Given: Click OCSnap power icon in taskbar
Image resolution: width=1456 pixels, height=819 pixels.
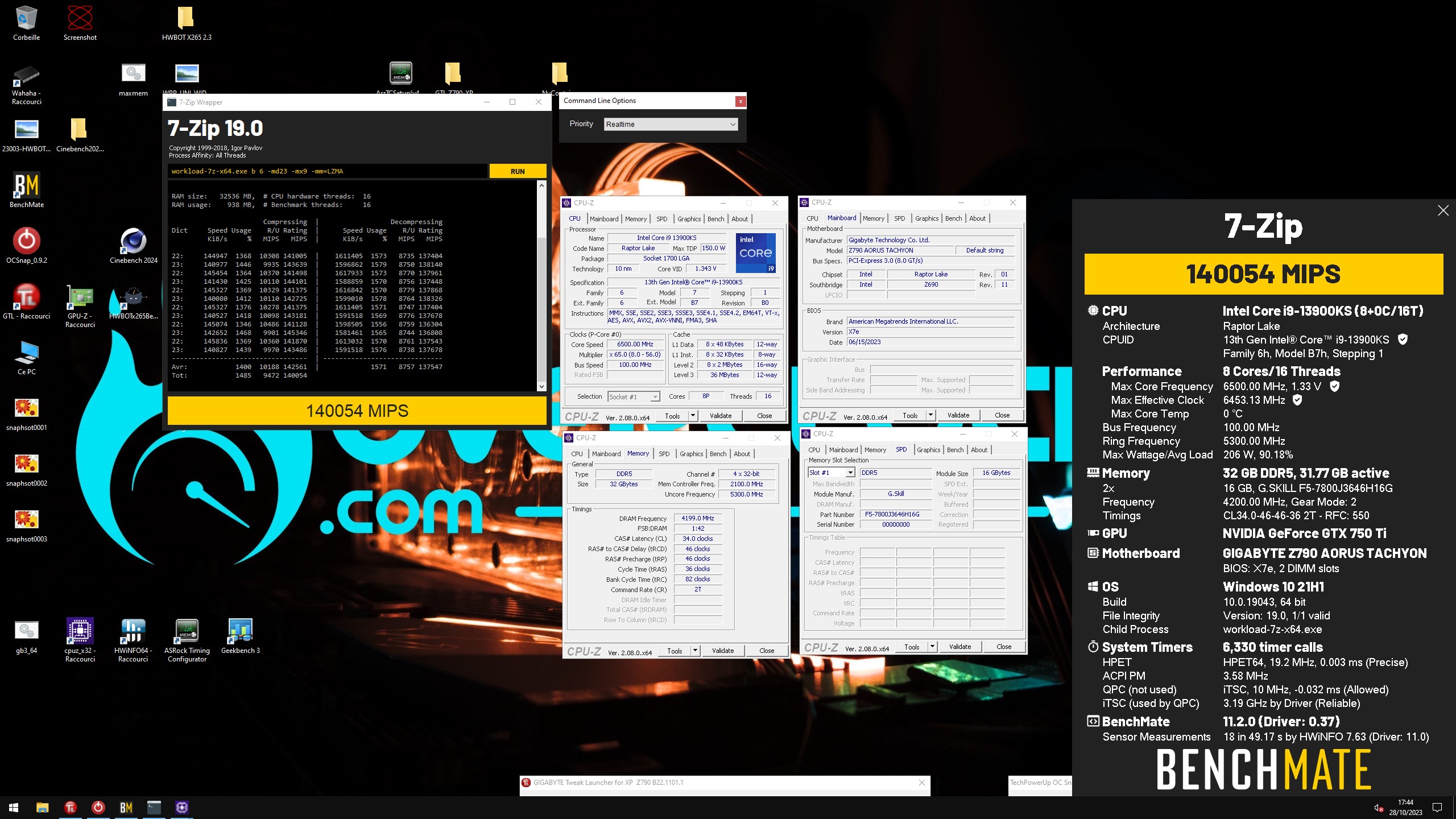Looking at the screenshot, I should [x=98, y=807].
